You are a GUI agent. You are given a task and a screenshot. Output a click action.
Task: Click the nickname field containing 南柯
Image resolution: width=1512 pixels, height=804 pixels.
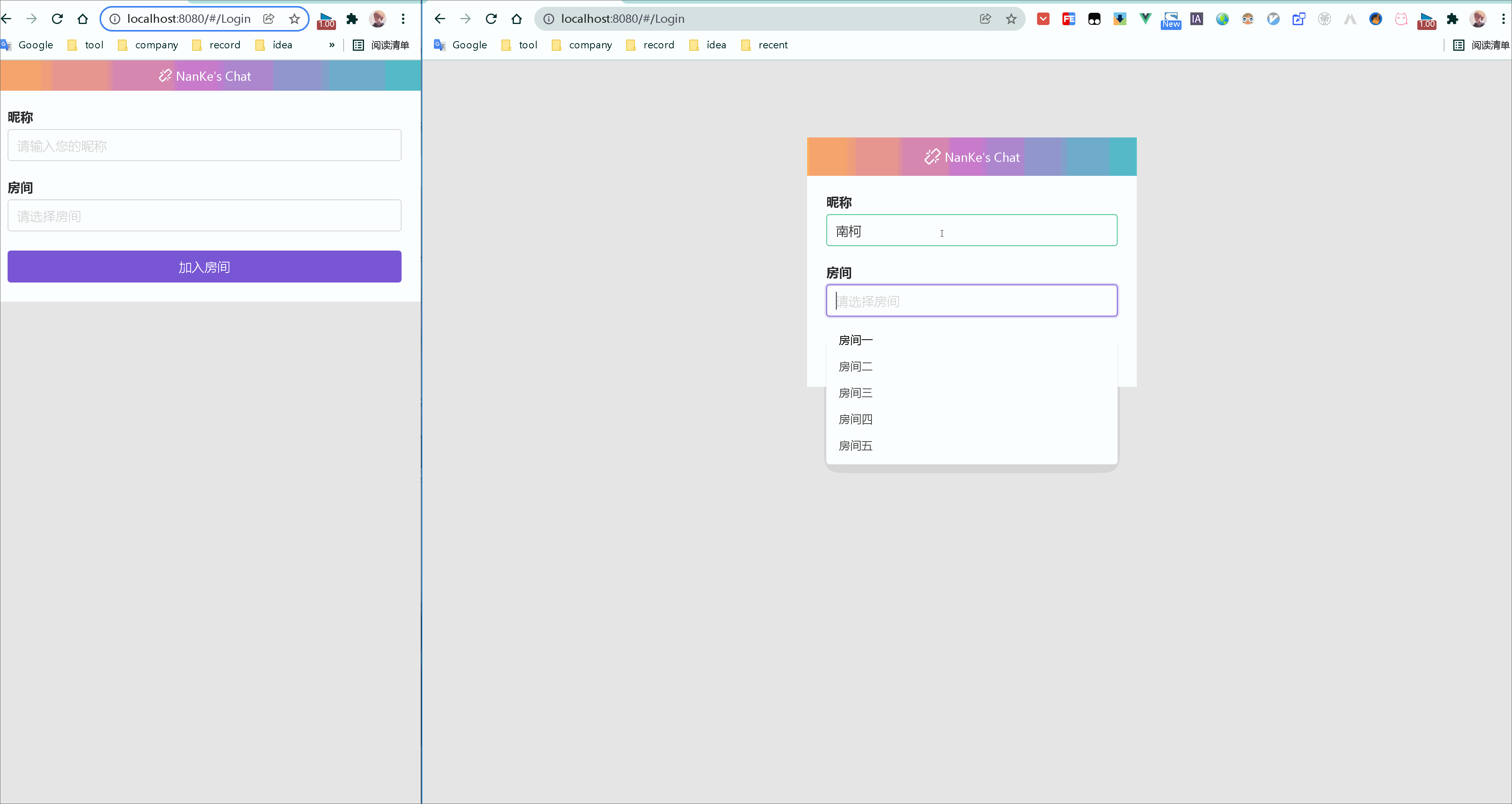pyautogui.click(x=971, y=231)
